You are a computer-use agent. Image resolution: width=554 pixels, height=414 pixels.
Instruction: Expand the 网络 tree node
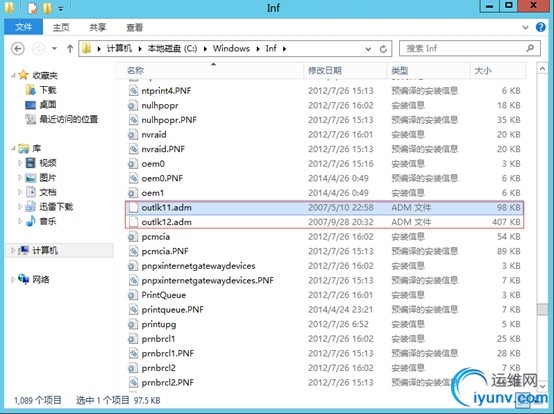[x=13, y=279]
